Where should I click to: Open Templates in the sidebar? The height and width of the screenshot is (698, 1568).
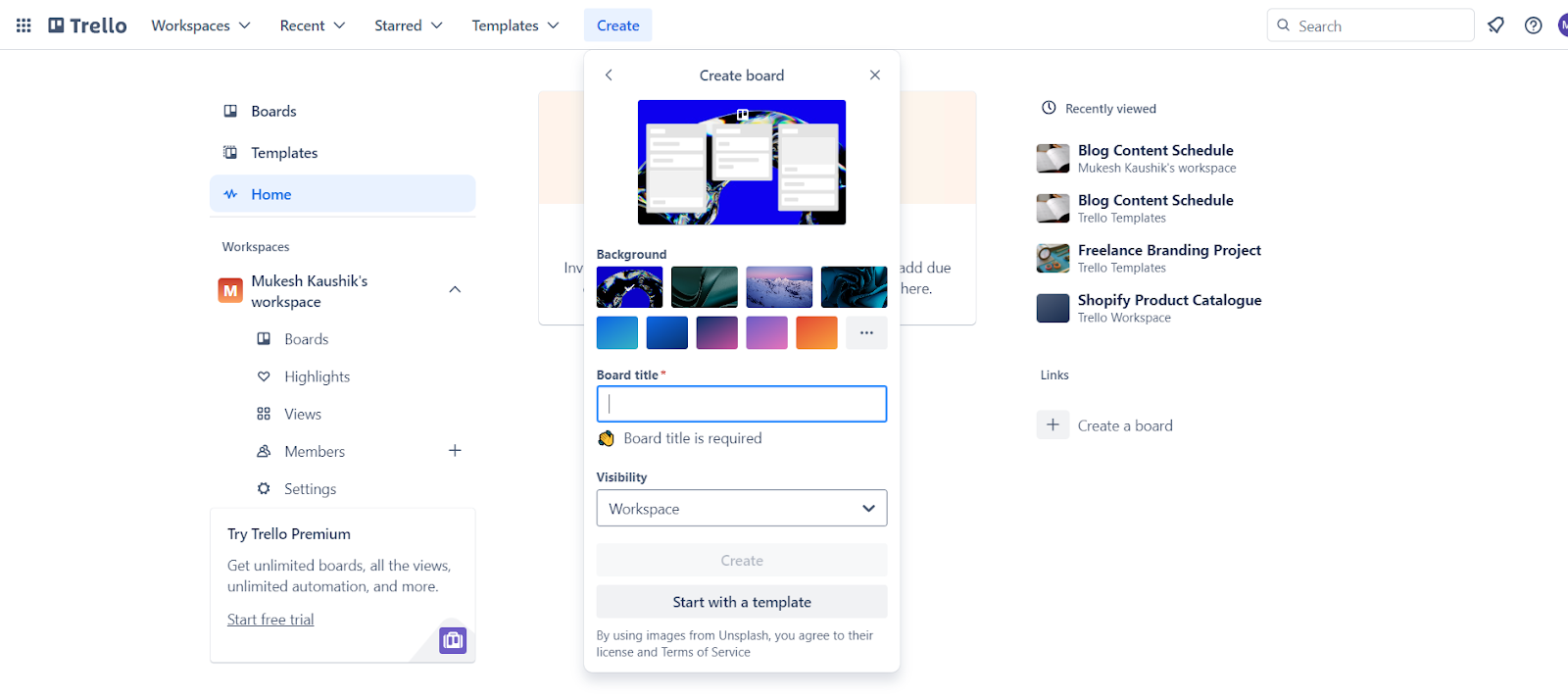click(342, 153)
